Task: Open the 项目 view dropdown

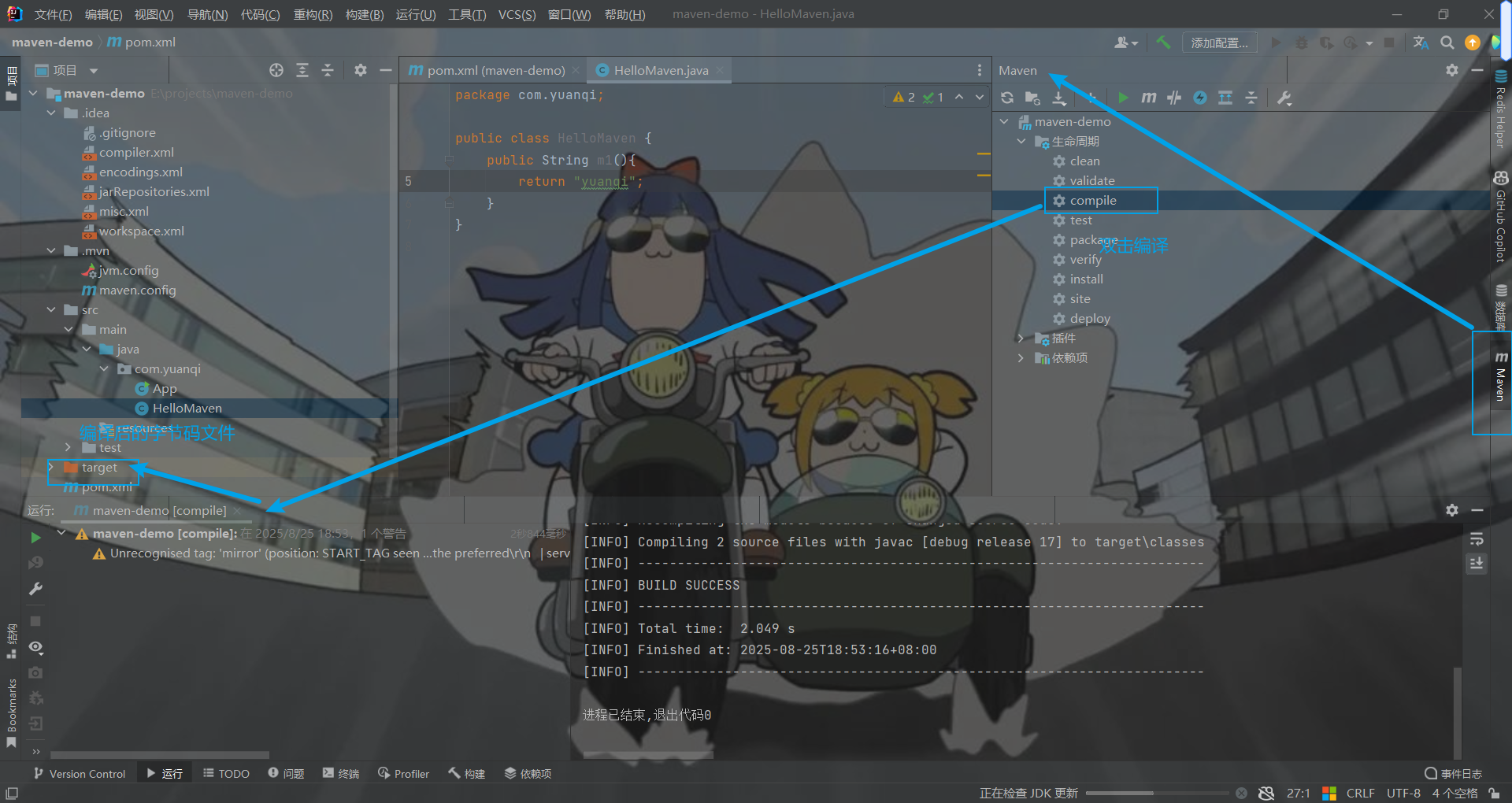Action: 67,70
